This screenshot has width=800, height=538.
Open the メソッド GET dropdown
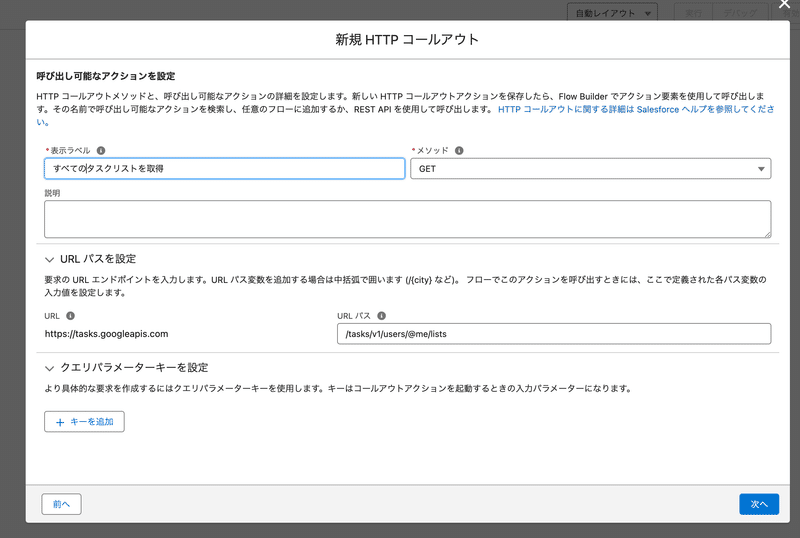(x=591, y=169)
